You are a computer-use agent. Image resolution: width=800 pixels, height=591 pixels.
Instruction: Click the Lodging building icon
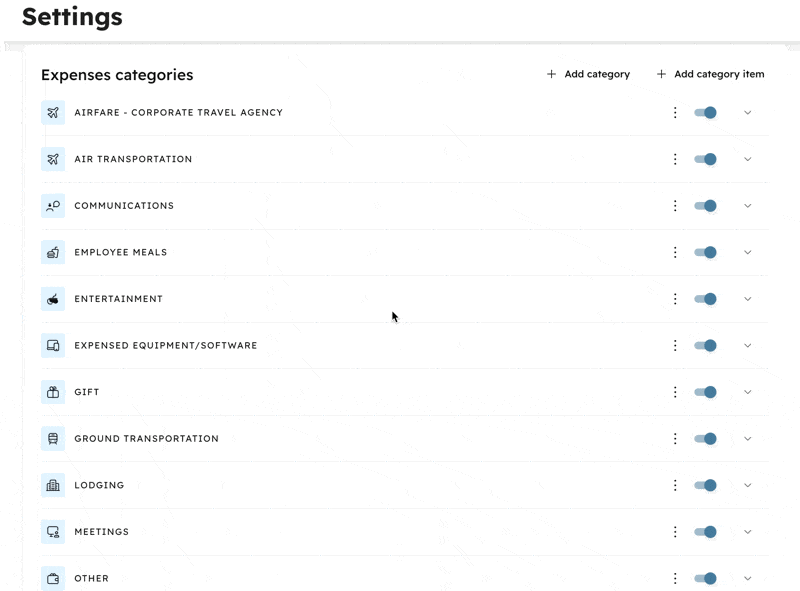tap(53, 485)
